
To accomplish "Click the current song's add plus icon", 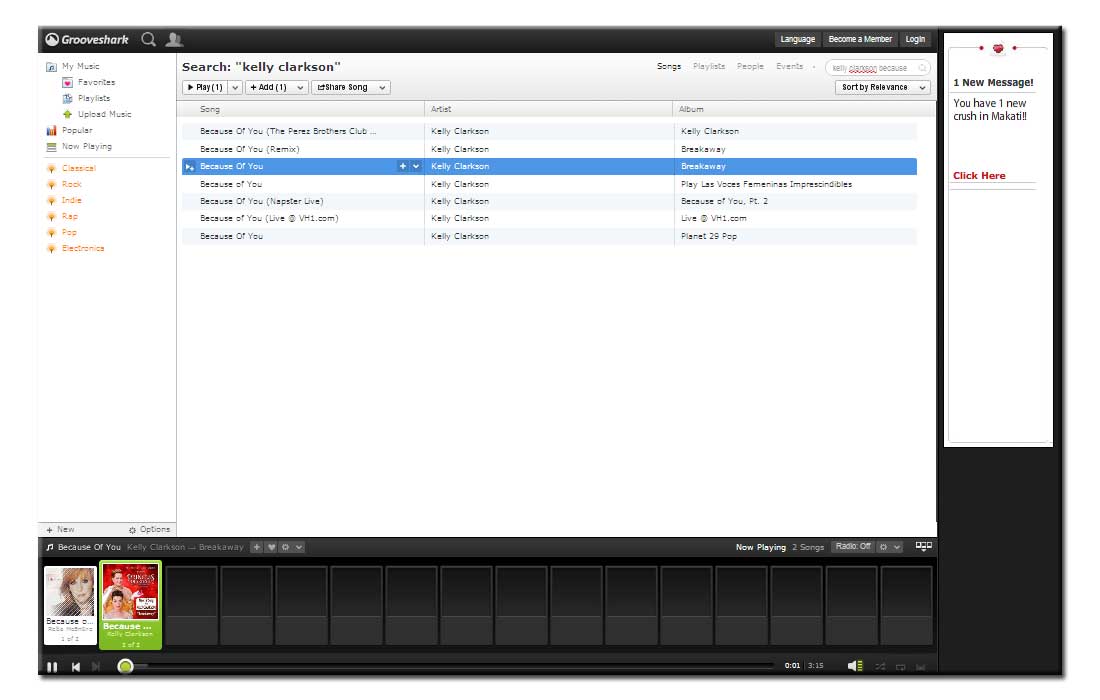I will click(257, 547).
